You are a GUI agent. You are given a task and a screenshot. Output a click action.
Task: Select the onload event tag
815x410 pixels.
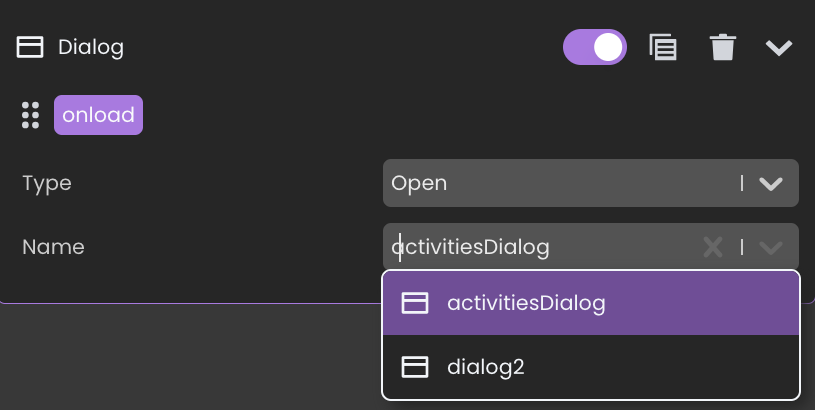point(98,115)
